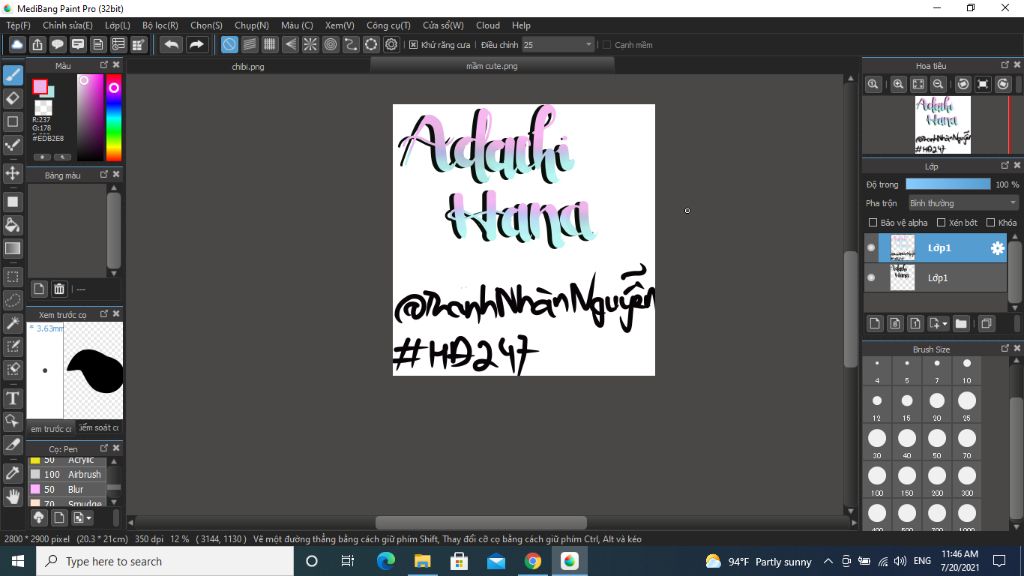Image resolution: width=1024 pixels, height=576 pixels.
Task: Open the cloud icon in top toolbar
Action: tap(17, 44)
